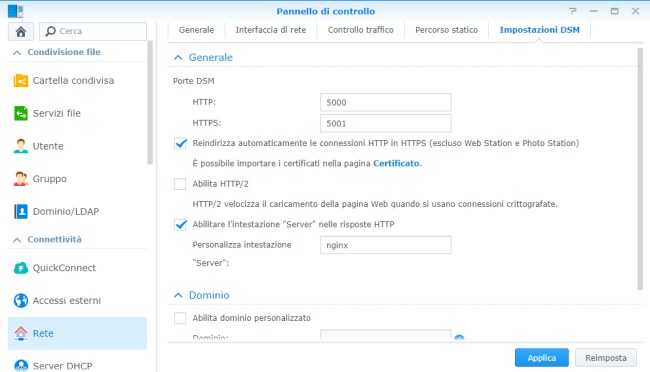
Task: Click the help question mark icon
Action: pyautogui.click(x=573, y=11)
